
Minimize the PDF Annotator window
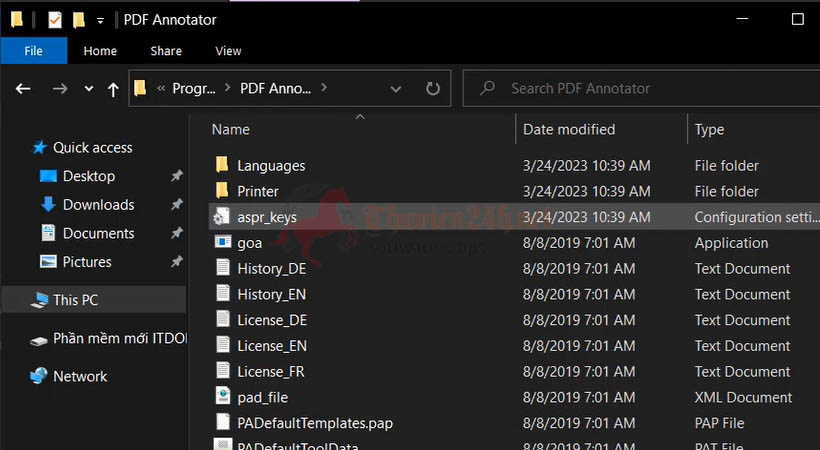coord(742,19)
